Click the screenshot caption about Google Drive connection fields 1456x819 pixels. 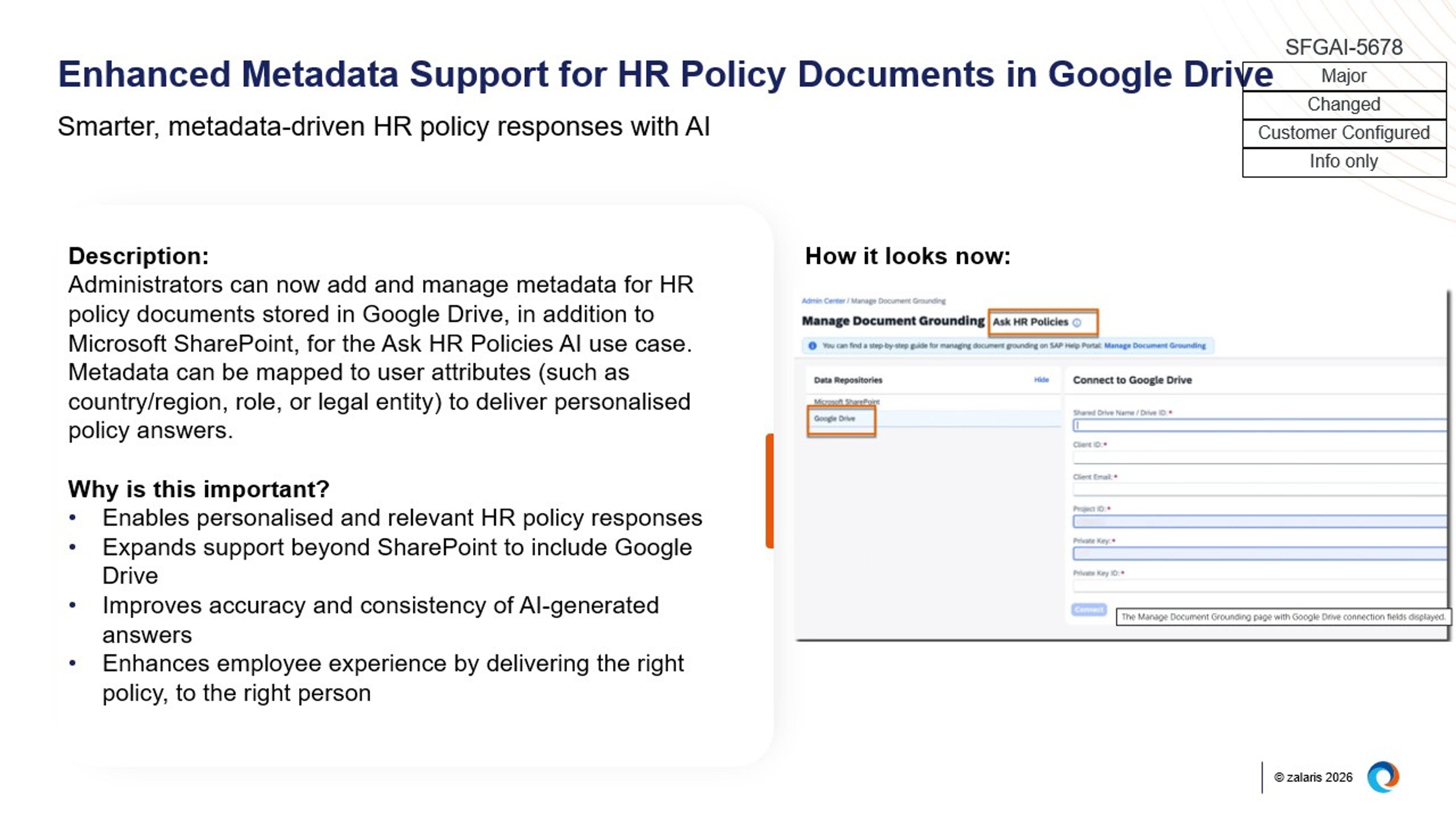coord(1283,617)
